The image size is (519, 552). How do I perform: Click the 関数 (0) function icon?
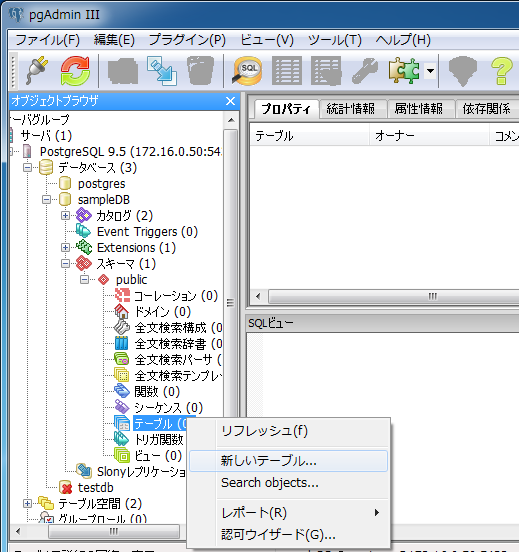[x=122, y=391]
